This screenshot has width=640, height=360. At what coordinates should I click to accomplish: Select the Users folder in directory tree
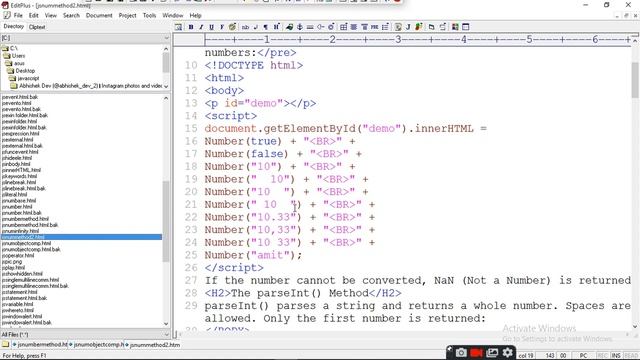[18, 56]
